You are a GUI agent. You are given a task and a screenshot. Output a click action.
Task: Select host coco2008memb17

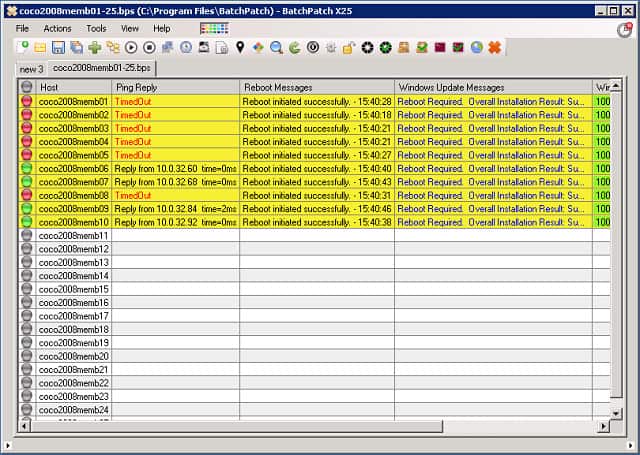coord(73,316)
